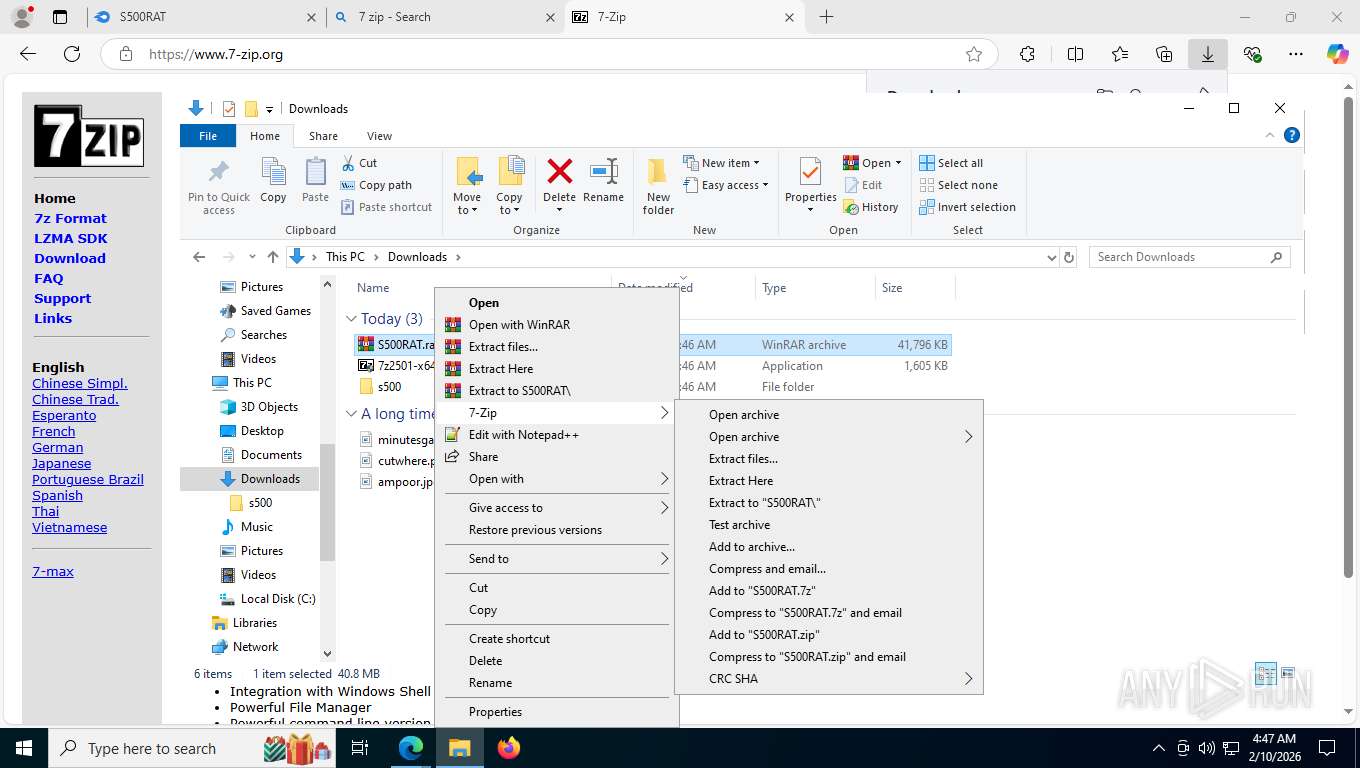Click the browser Favorites star icon
Viewport: 1360px width, 768px height.
coord(973,54)
